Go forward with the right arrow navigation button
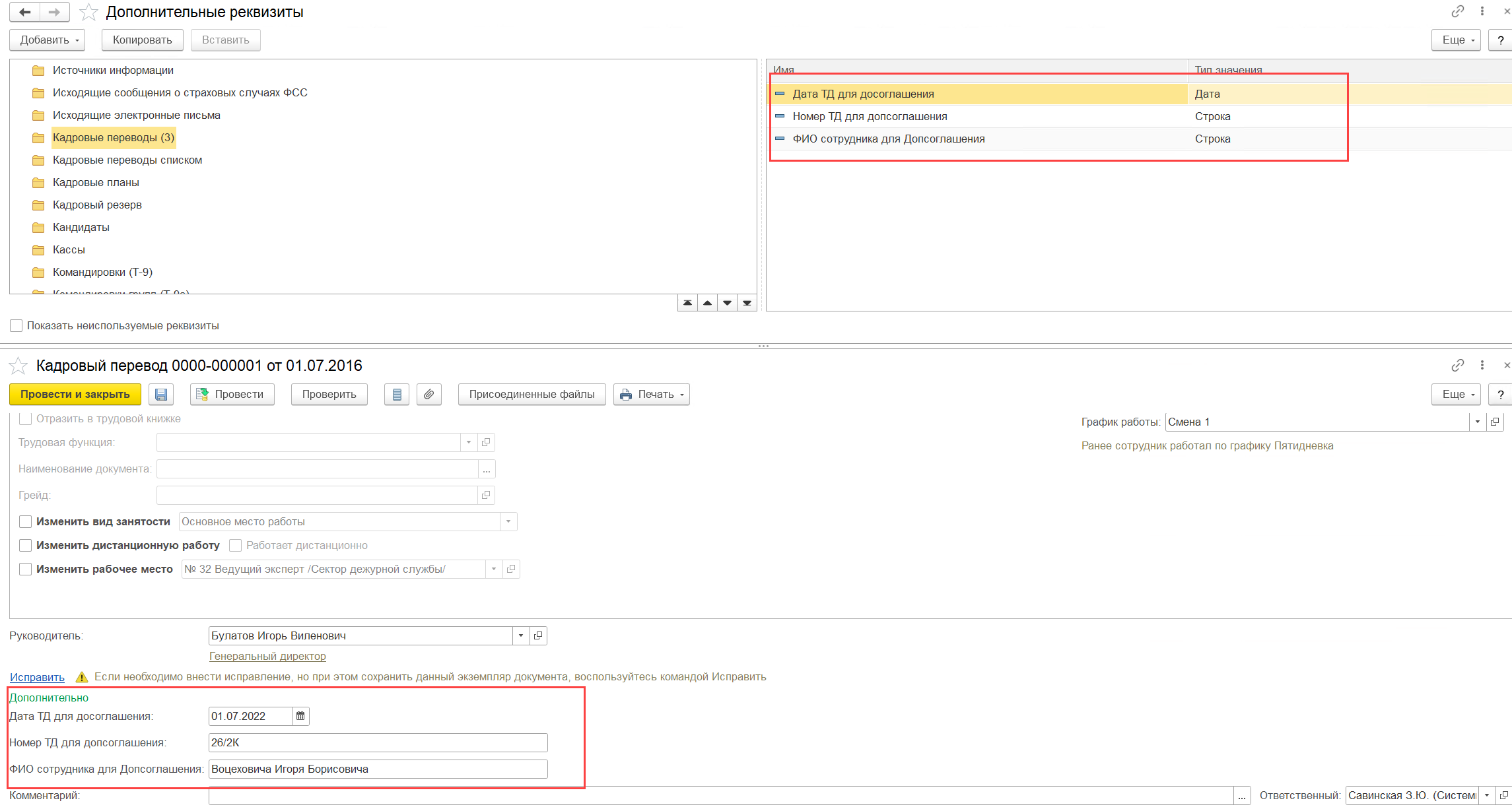The height and width of the screenshot is (811, 1512). pyautogui.click(x=55, y=12)
